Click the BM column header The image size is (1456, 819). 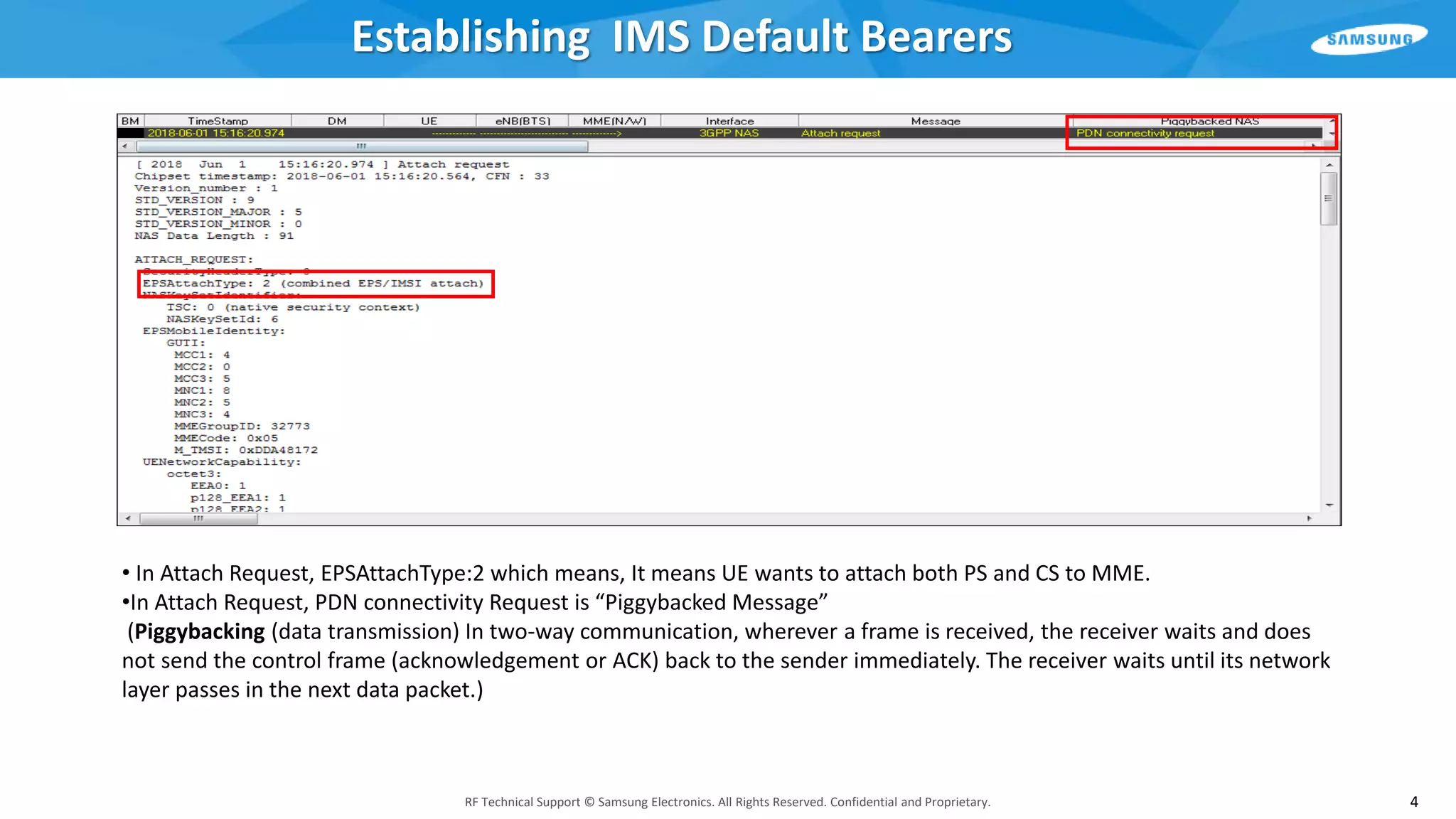click(x=131, y=121)
